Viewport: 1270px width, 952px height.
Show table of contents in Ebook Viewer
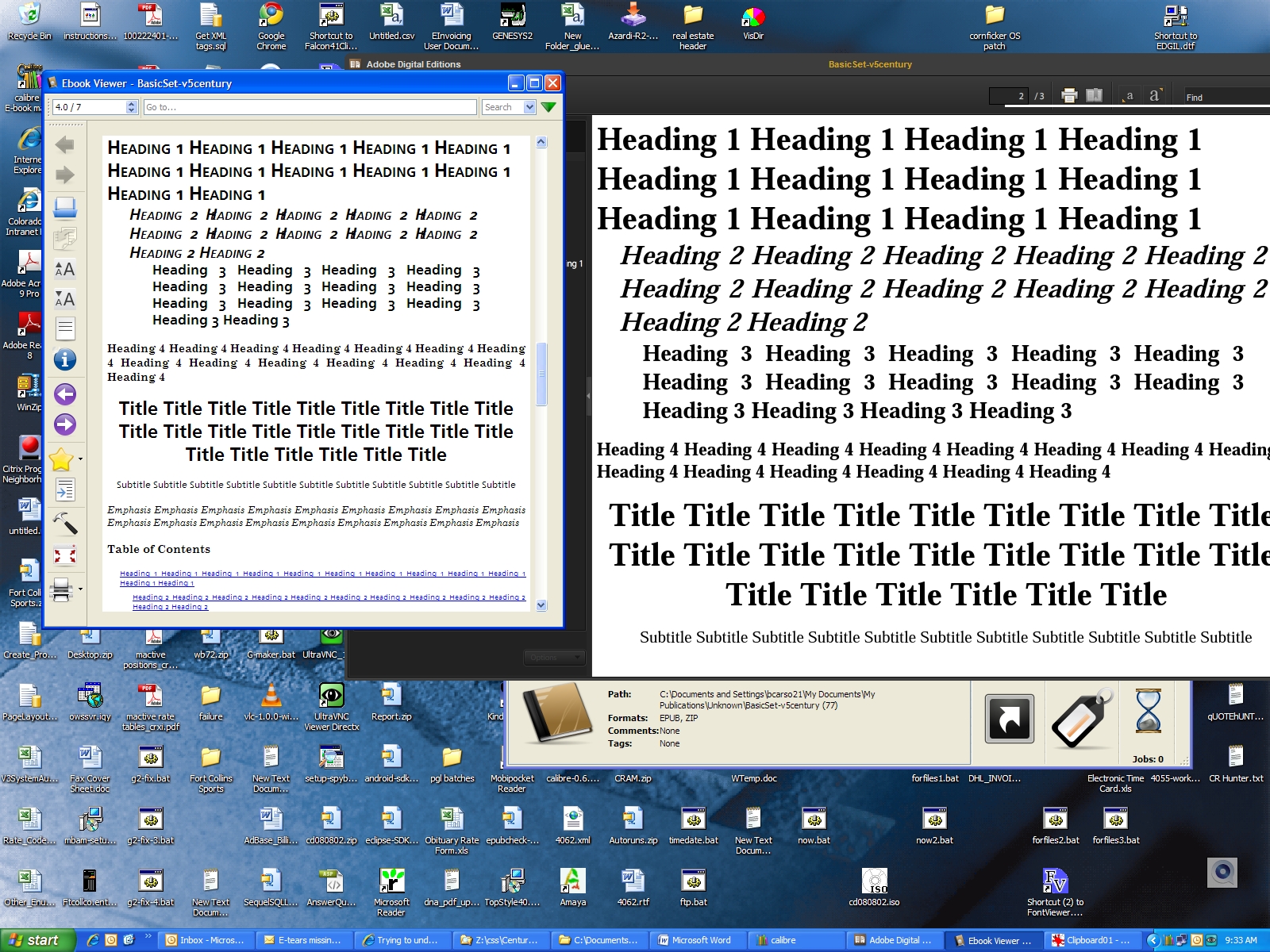tap(65, 328)
